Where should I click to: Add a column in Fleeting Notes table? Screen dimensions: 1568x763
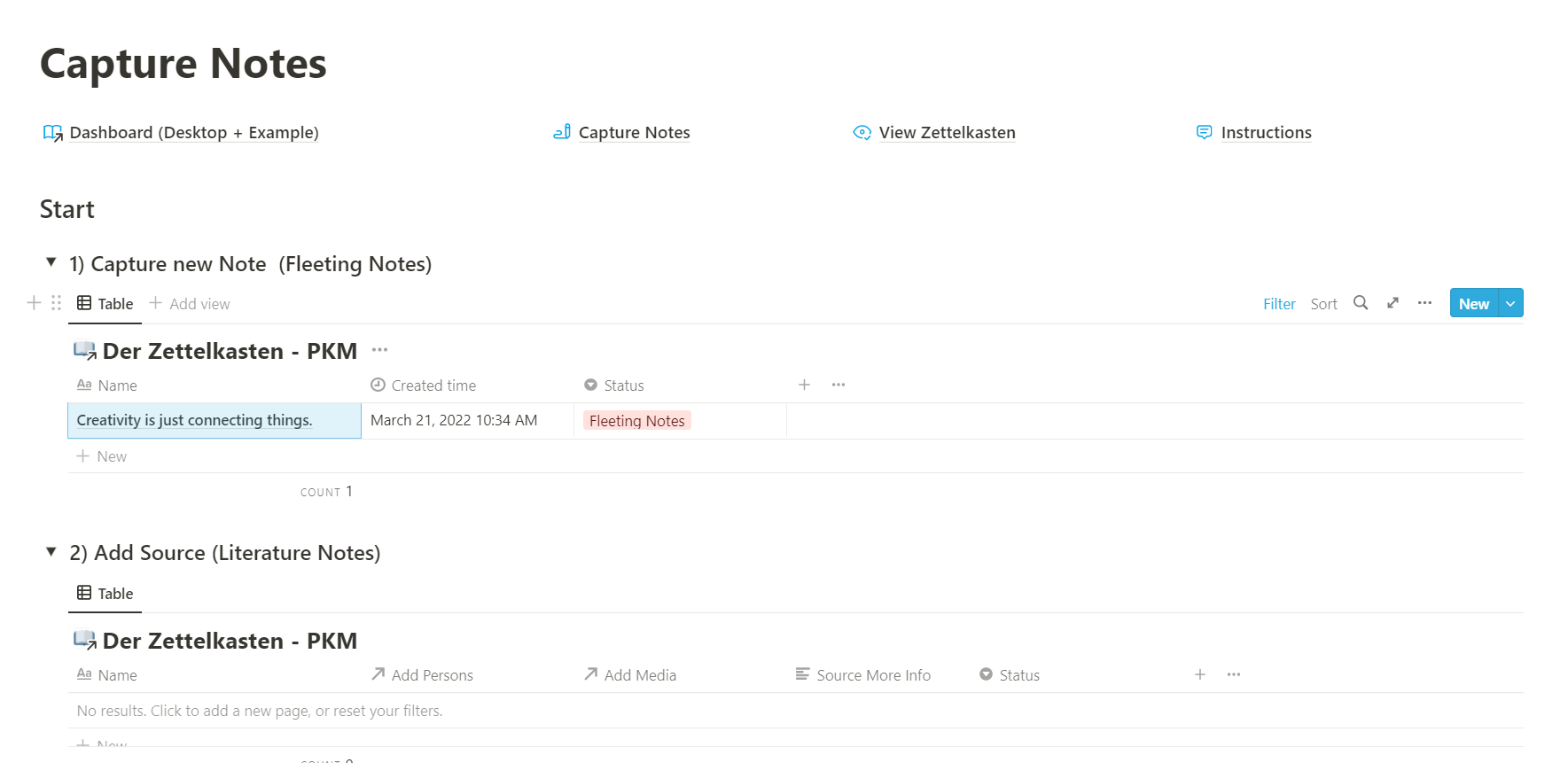click(804, 385)
